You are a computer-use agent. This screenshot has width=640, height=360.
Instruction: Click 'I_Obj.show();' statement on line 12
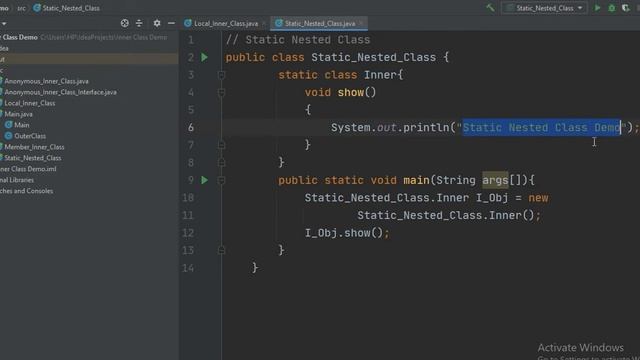(347, 233)
